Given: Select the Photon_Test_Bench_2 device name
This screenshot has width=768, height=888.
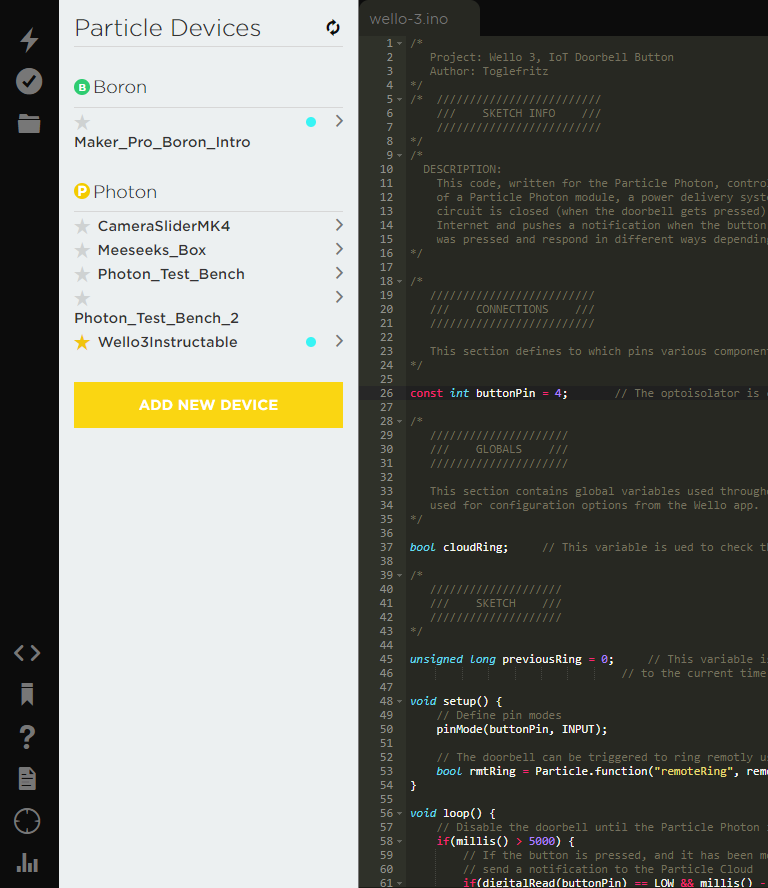Looking at the screenshot, I should [x=156, y=318].
